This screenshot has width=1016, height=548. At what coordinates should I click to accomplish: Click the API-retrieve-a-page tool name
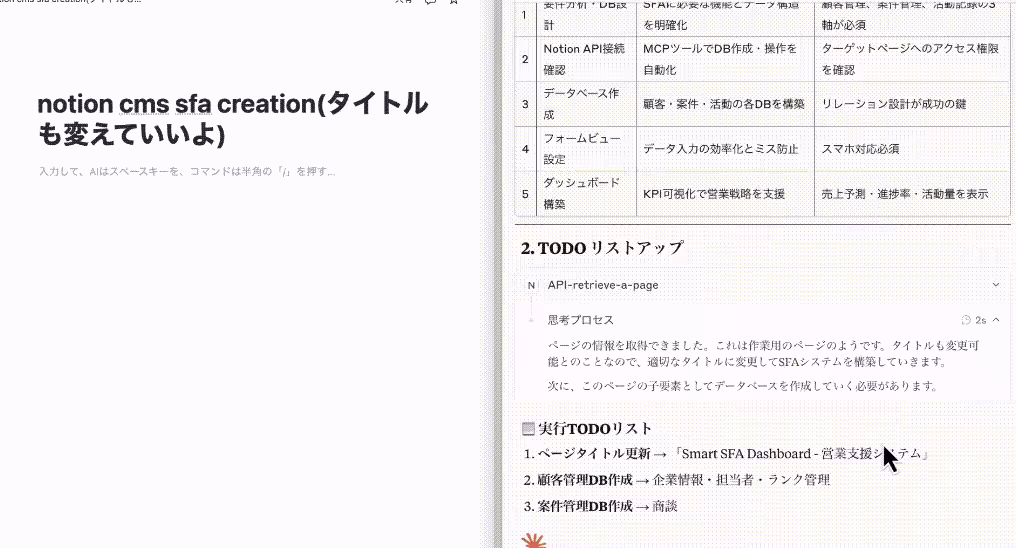coord(603,285)
